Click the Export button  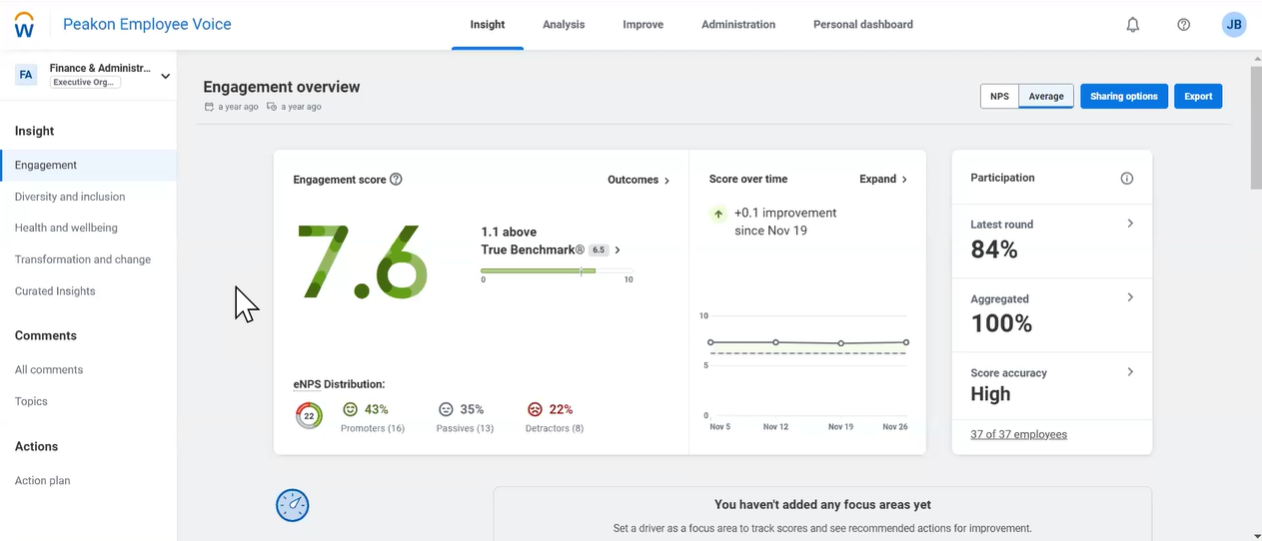(x=1198, y=96)
